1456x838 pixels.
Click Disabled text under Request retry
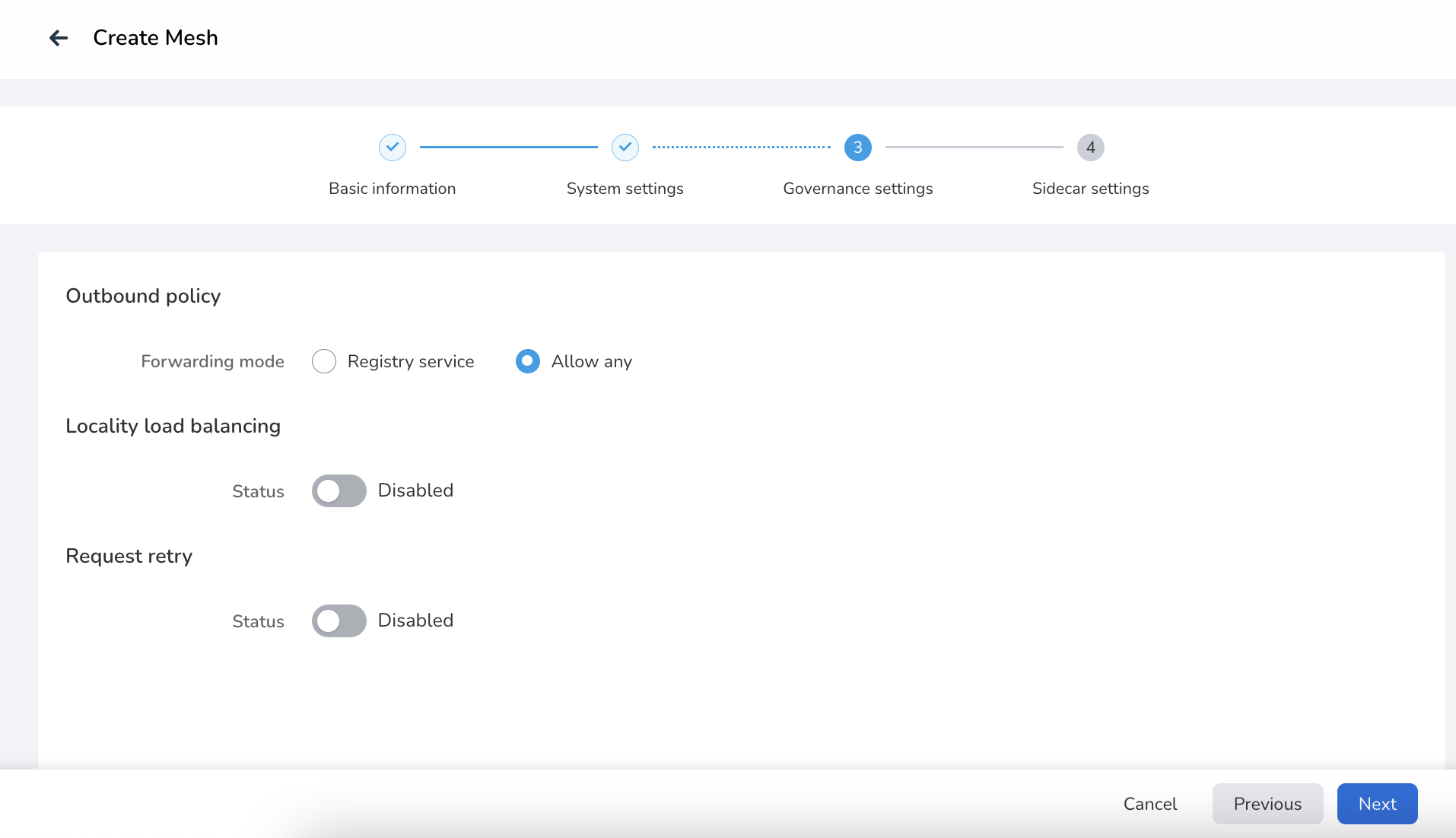point(416,621)
